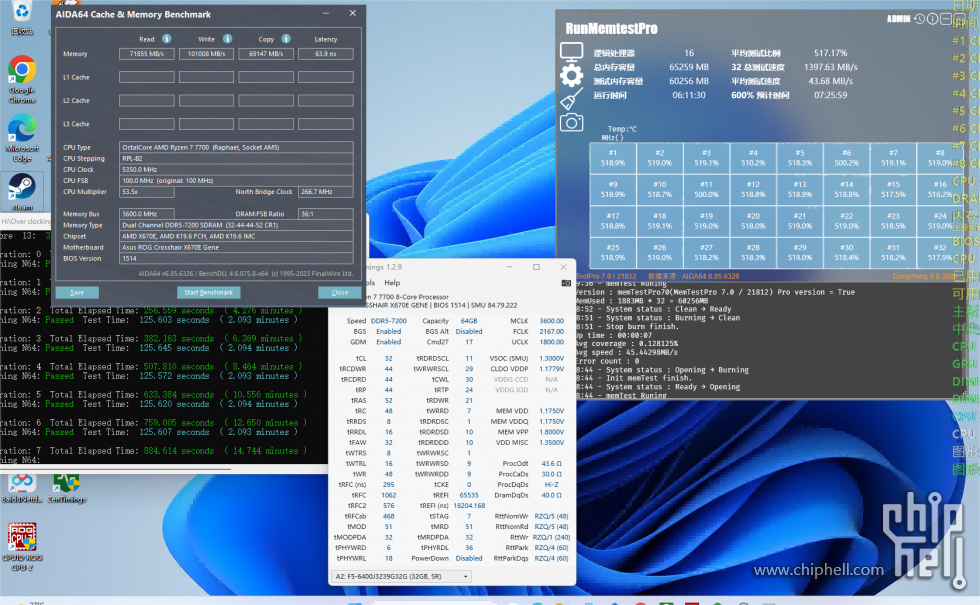980x605 pixels.
Task: Click the Memory Type DDR5-7200 field
Action: click(x=236, y=225)
